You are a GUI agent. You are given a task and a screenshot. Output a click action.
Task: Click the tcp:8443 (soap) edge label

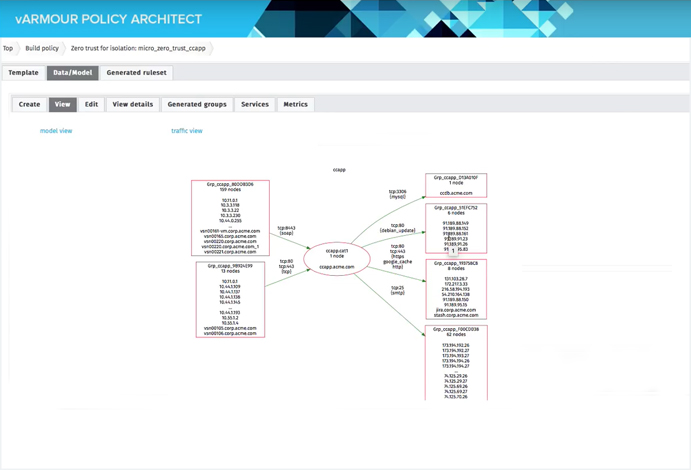[x=286, y=230]
